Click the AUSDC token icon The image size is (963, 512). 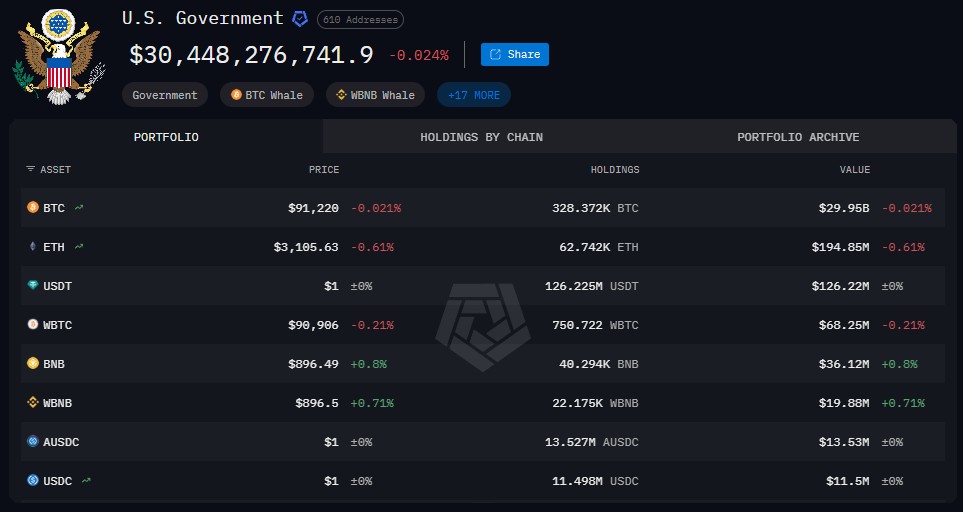pos(33,442)
